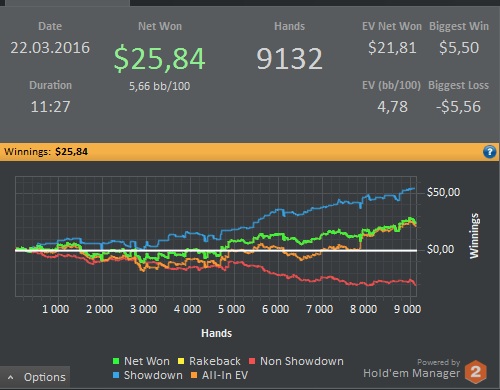Click the Hands stat heading above 9132

[x=289, y=26]
